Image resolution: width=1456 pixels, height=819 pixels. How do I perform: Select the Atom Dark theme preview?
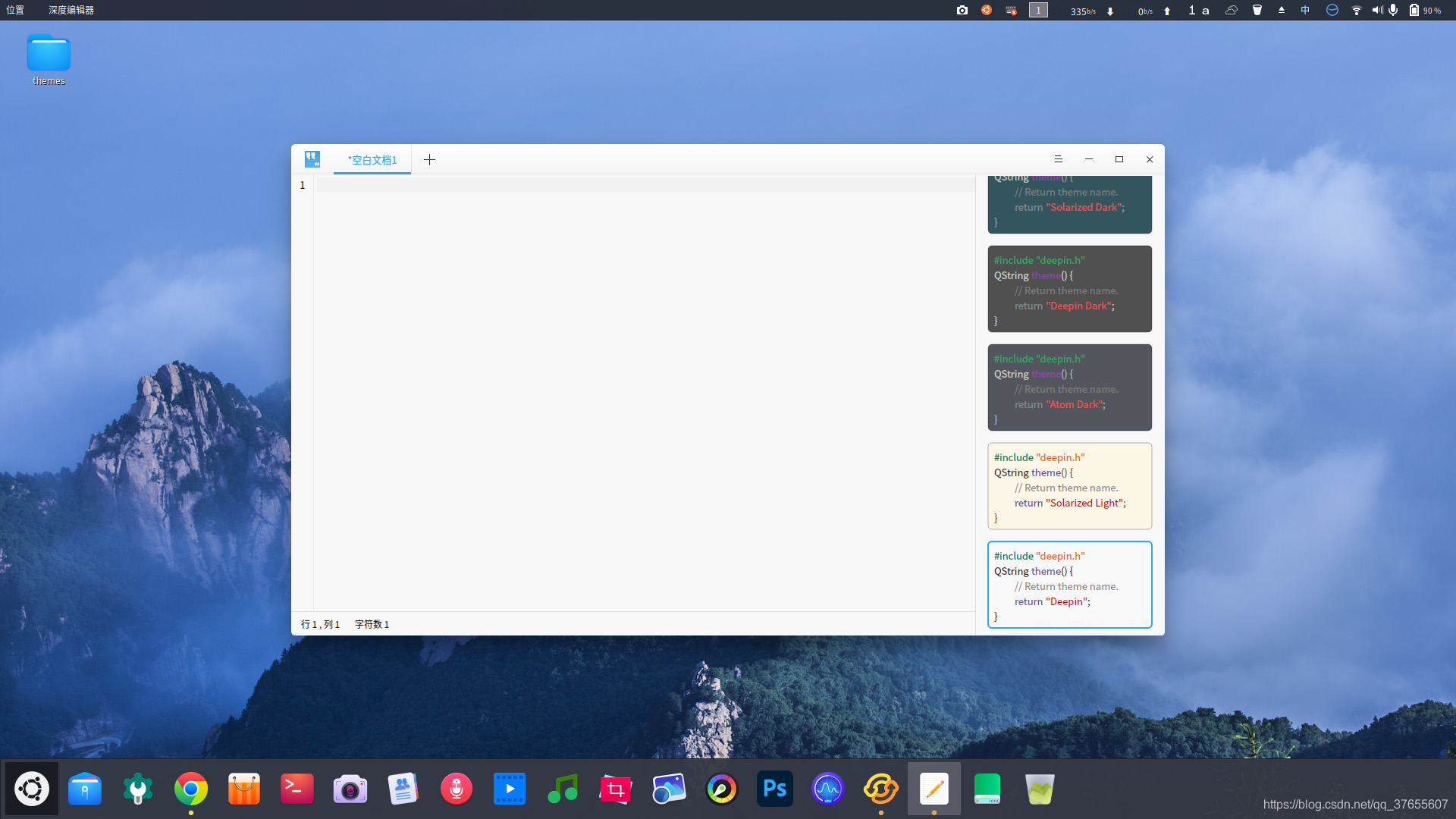(x=1069, y=388)
